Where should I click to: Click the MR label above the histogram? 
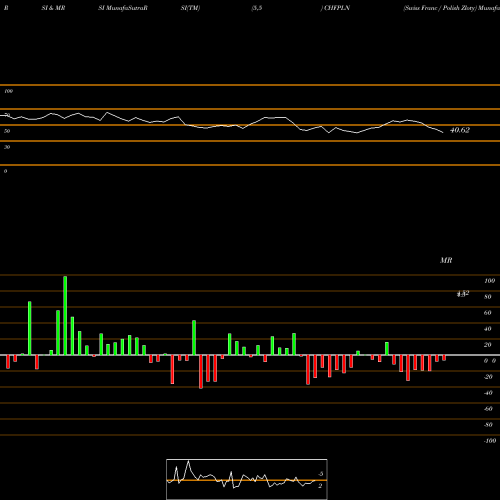(x=446, y=260)
